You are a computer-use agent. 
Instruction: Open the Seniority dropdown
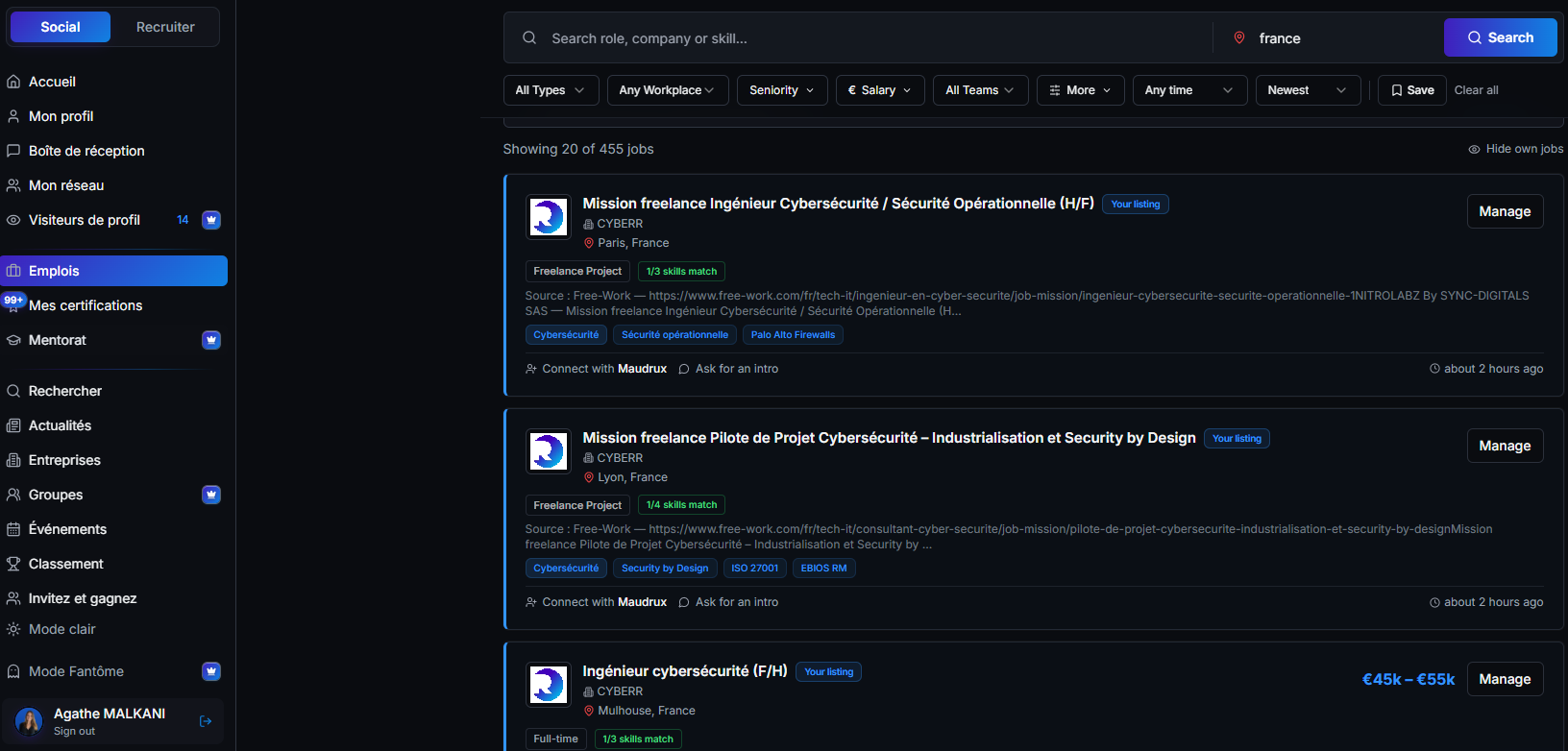[x=782, y=90]
